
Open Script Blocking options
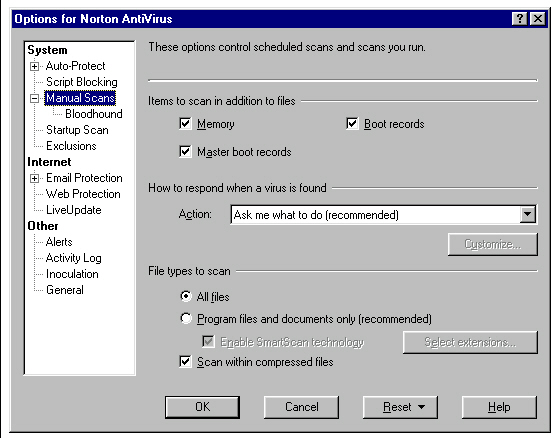(82, 82)
